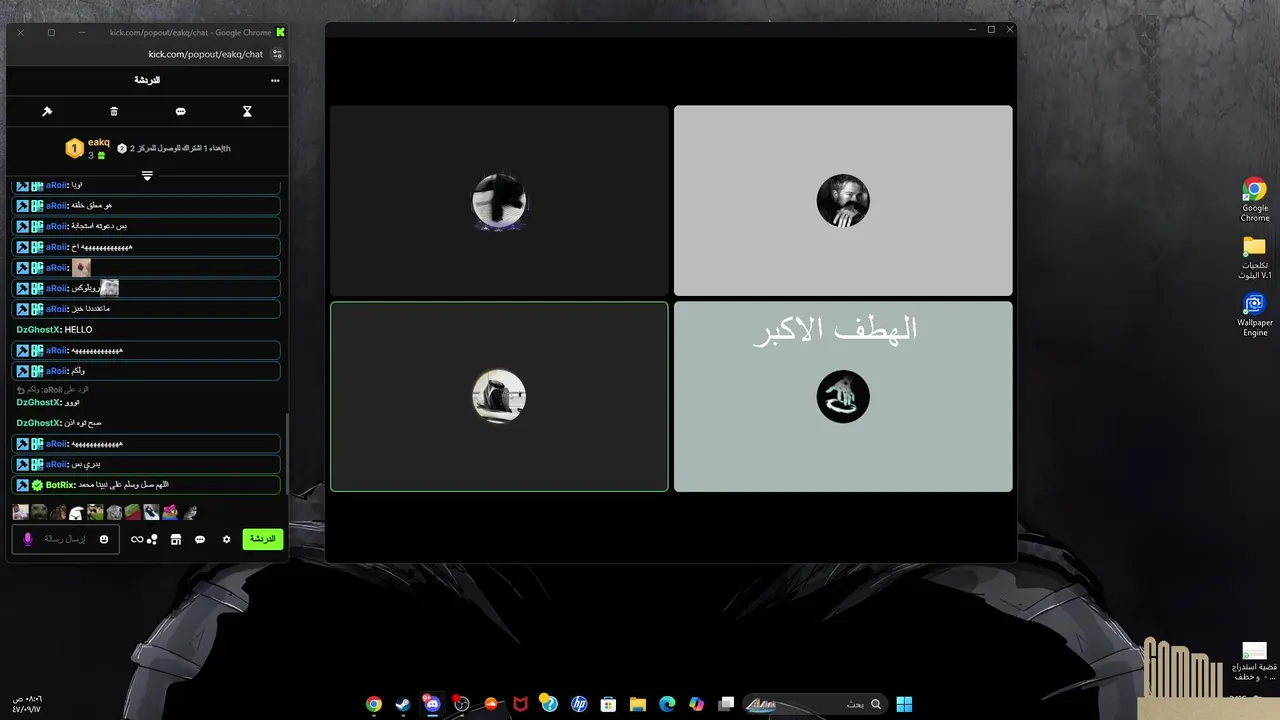Click the green الدردشة send button
The height and width of the screenshot is (720, 1280).
click(262, 539)
